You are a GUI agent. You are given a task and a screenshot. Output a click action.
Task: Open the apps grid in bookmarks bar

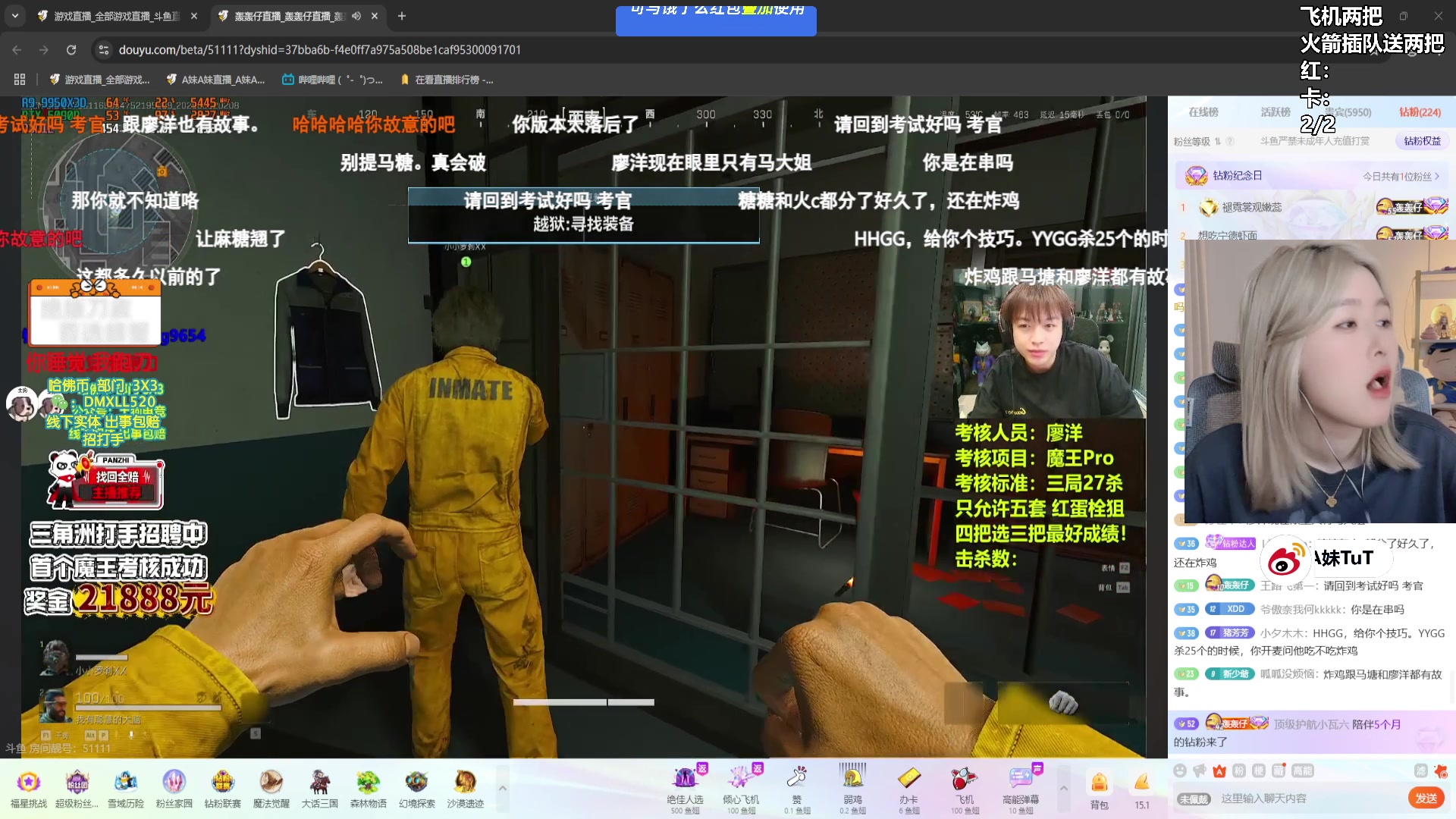tap(20, 80)
